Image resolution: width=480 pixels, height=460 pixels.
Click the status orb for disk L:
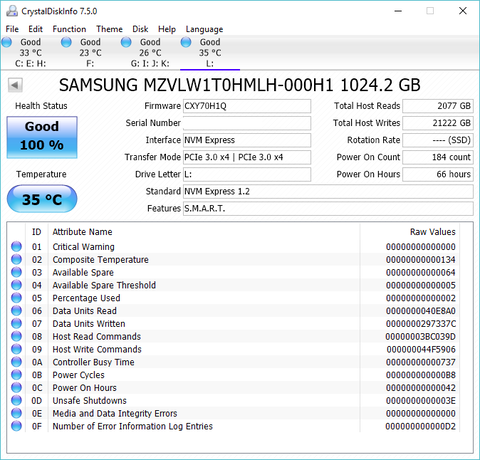[x=186, y=42]
